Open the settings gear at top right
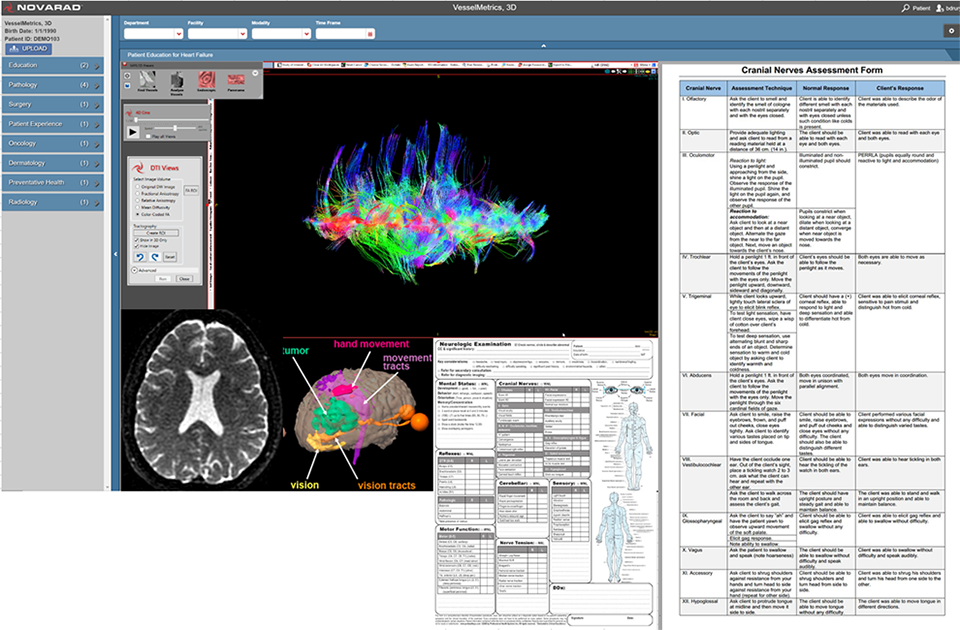960x630 pixels. (x=950, y=31)
